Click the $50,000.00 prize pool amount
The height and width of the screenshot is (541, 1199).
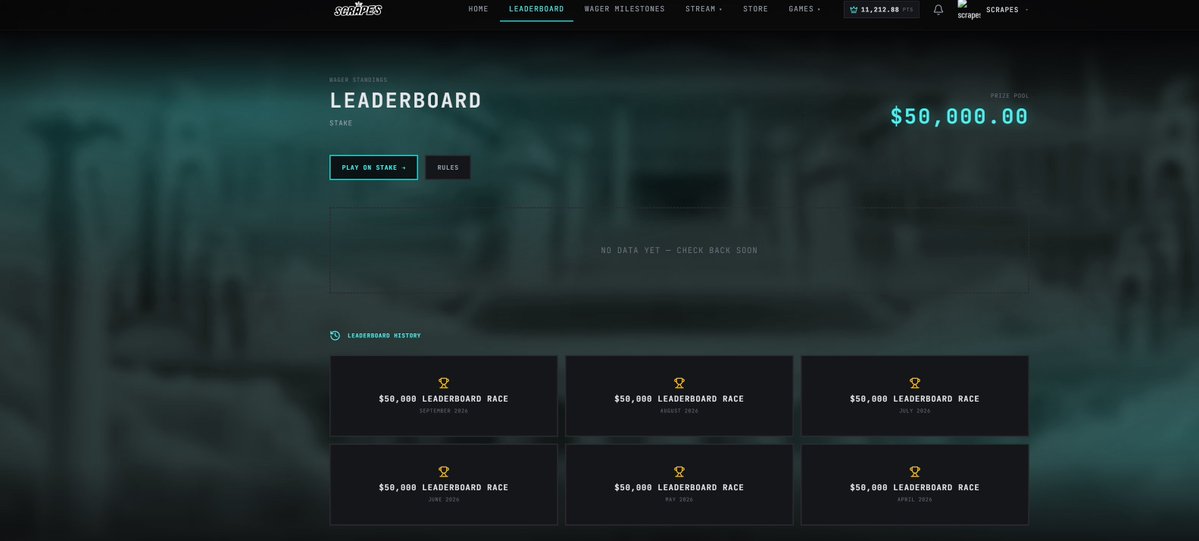pos(959,116)
